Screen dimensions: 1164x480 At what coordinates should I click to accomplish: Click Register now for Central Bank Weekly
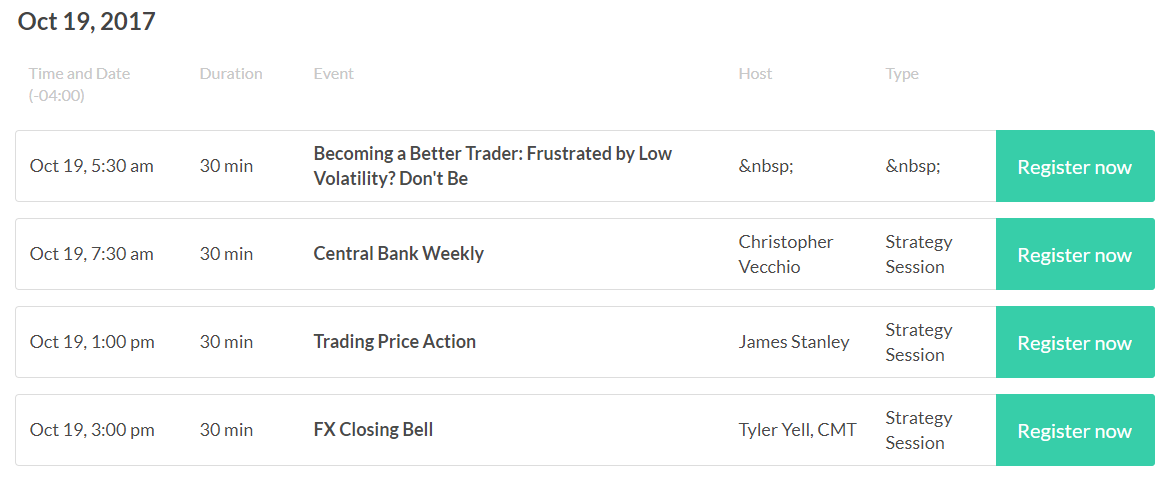click(1075, 254)
